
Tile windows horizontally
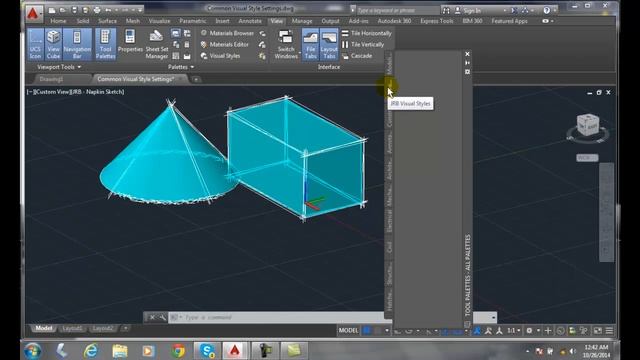point(367,33)
